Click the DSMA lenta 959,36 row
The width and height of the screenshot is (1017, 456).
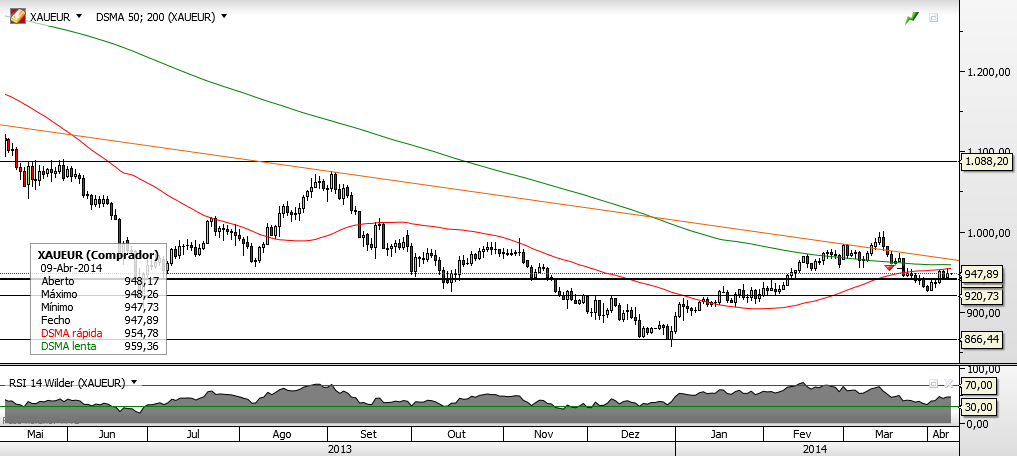[99, 346]
